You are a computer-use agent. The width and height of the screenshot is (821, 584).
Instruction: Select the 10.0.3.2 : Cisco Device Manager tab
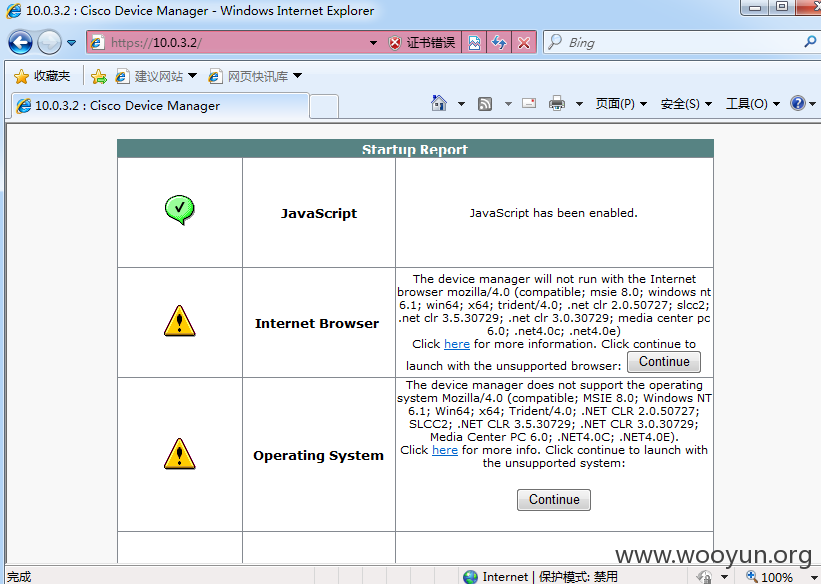160,106
